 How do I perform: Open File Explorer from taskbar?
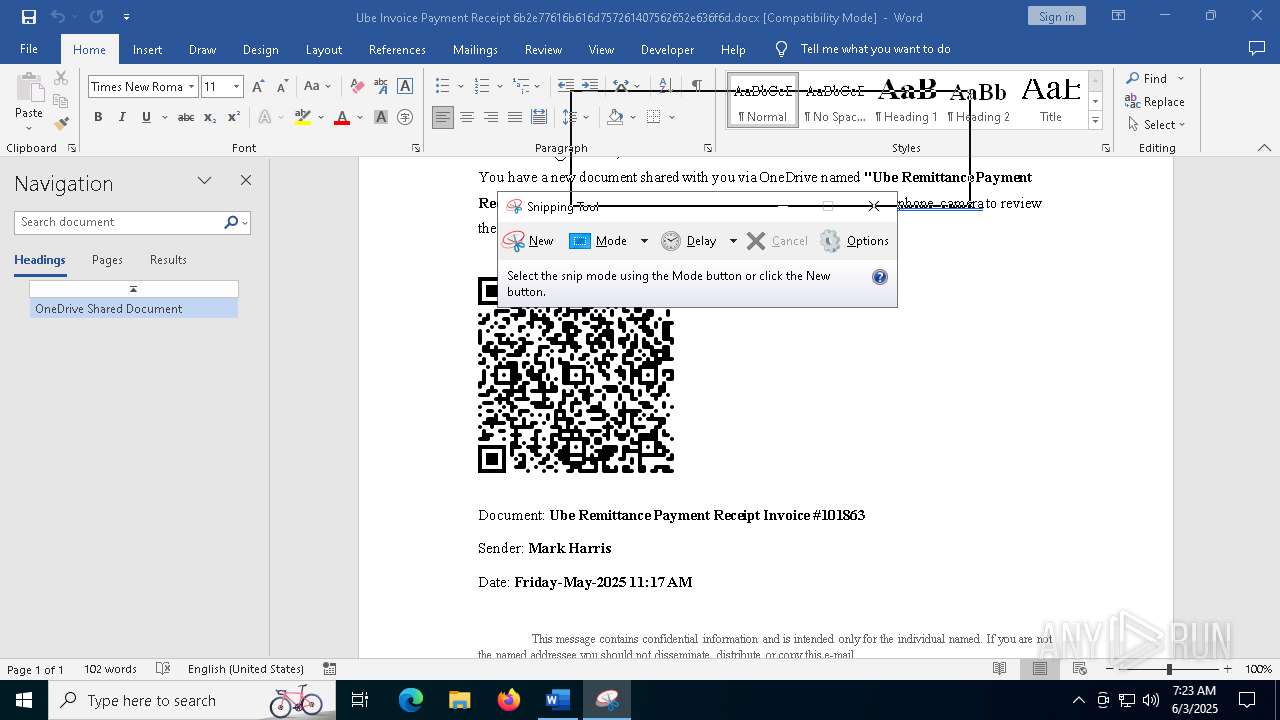point(459,700)
